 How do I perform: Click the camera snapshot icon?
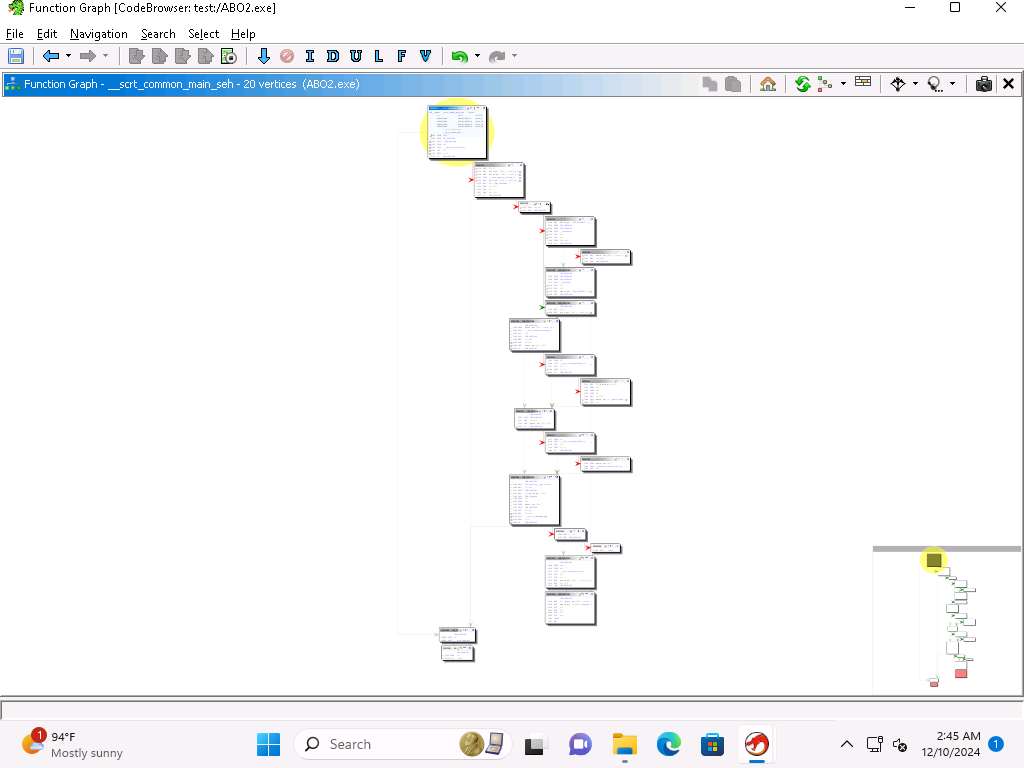984,84
